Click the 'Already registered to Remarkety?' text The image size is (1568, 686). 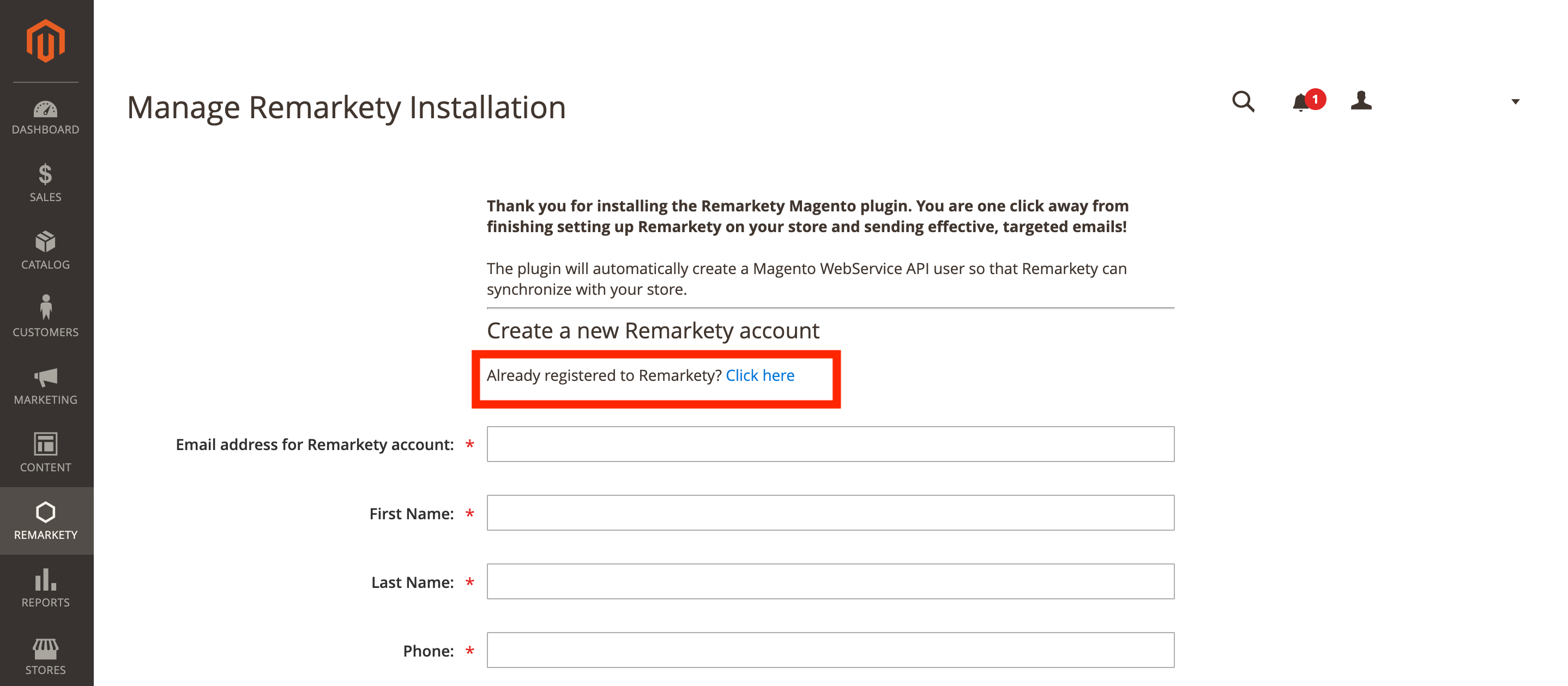click(605, 375)
